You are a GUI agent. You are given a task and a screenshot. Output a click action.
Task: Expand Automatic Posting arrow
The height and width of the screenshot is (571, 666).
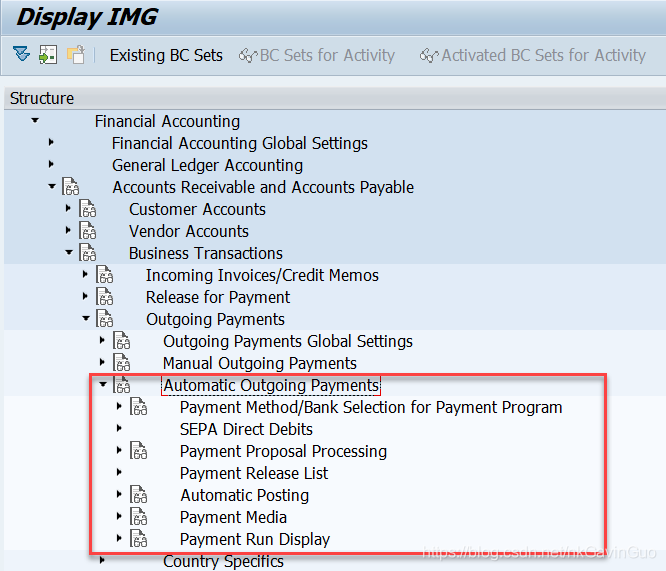pyautogui.click(x=119, y=495)
